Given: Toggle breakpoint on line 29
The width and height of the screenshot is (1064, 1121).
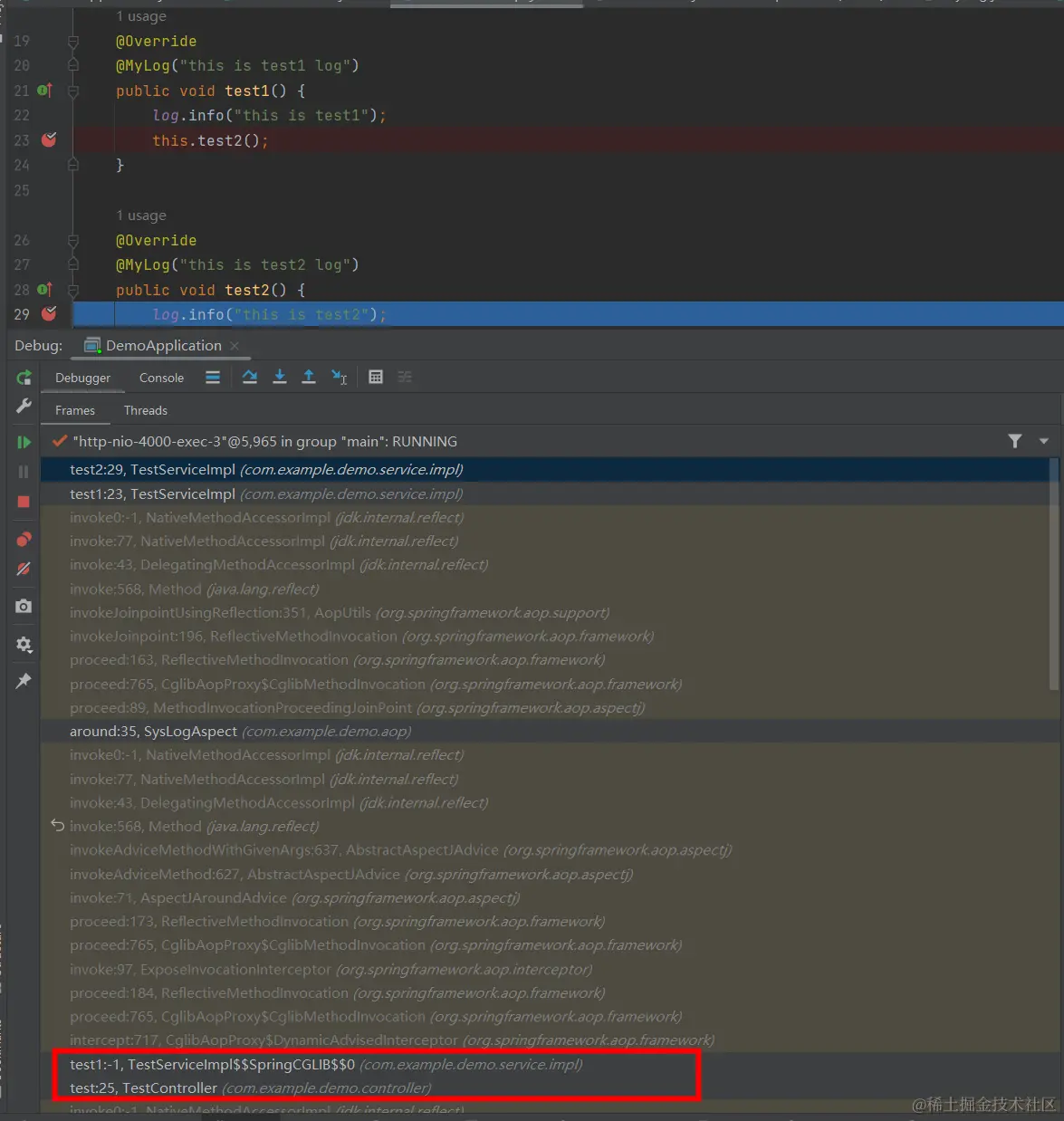Looking at the screenshot, I should click(49, 313).
